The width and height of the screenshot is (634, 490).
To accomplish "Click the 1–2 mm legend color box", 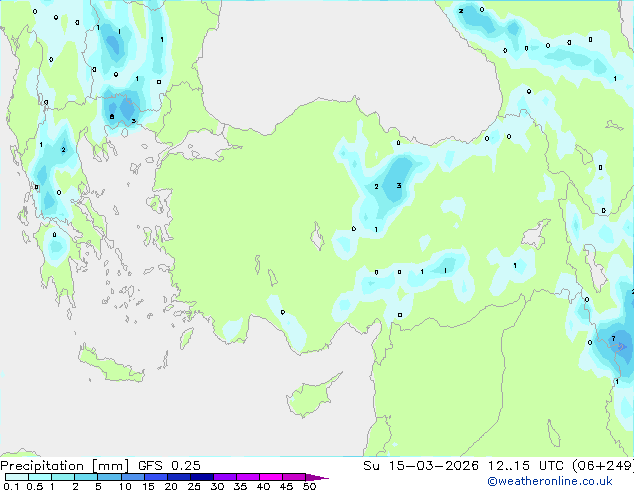I will click(63, 477).
